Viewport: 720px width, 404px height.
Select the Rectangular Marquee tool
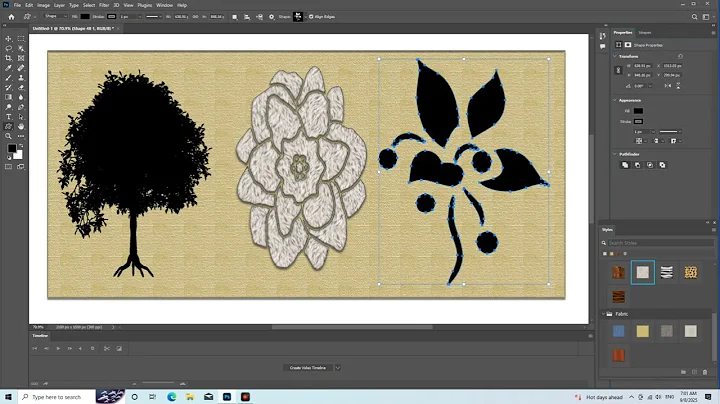click(21, 39)
